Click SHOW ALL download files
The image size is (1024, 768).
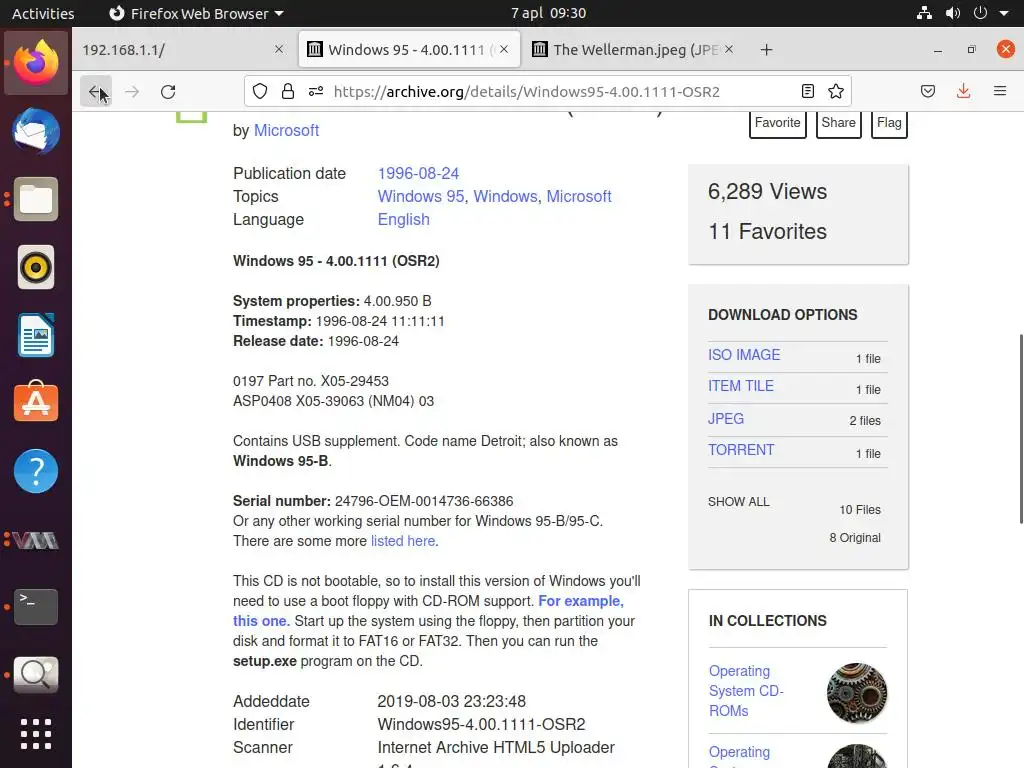coord(739,502)
